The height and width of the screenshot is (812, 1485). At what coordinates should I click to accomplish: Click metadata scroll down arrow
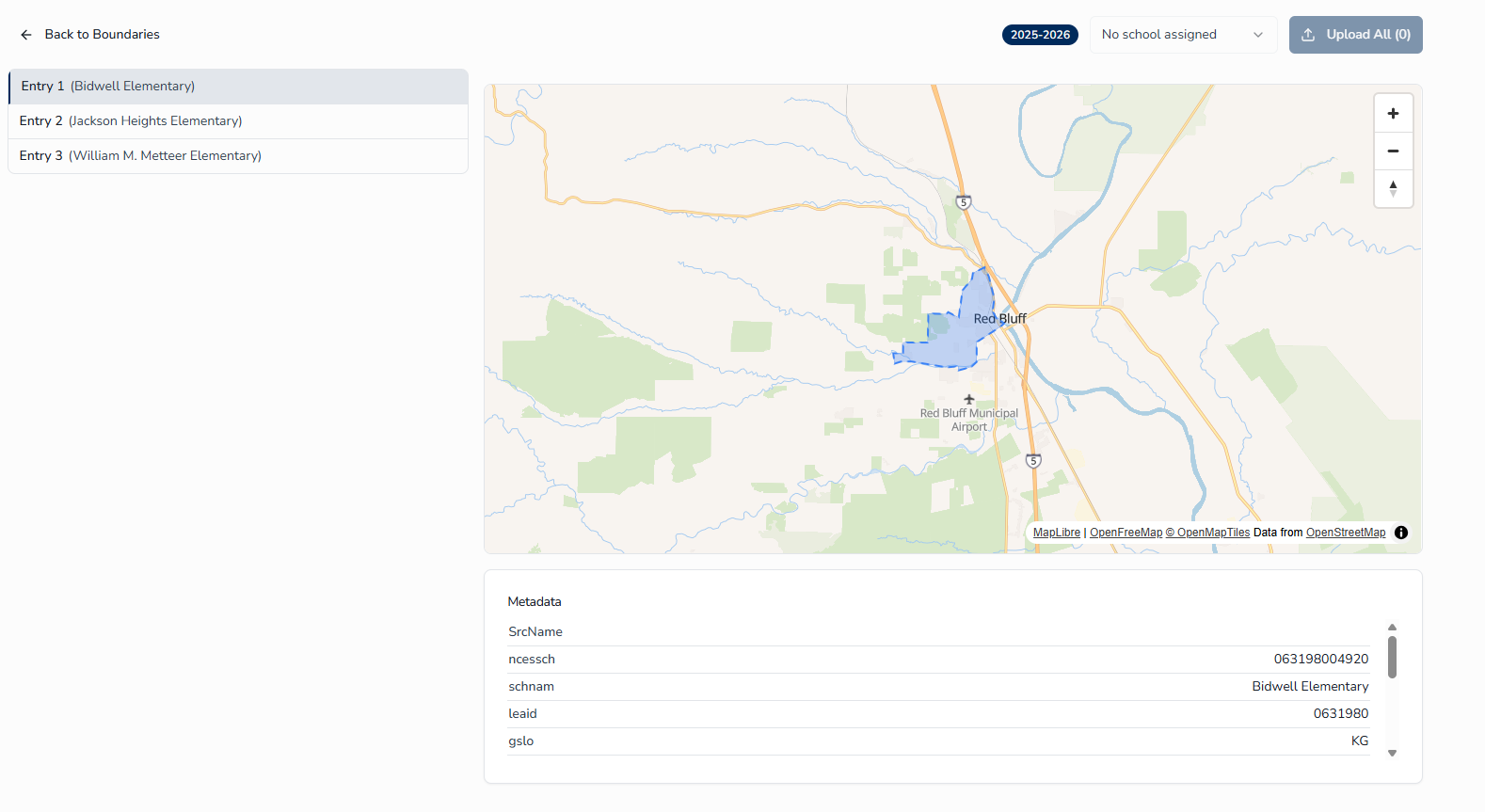click(x=1392, y=753)
